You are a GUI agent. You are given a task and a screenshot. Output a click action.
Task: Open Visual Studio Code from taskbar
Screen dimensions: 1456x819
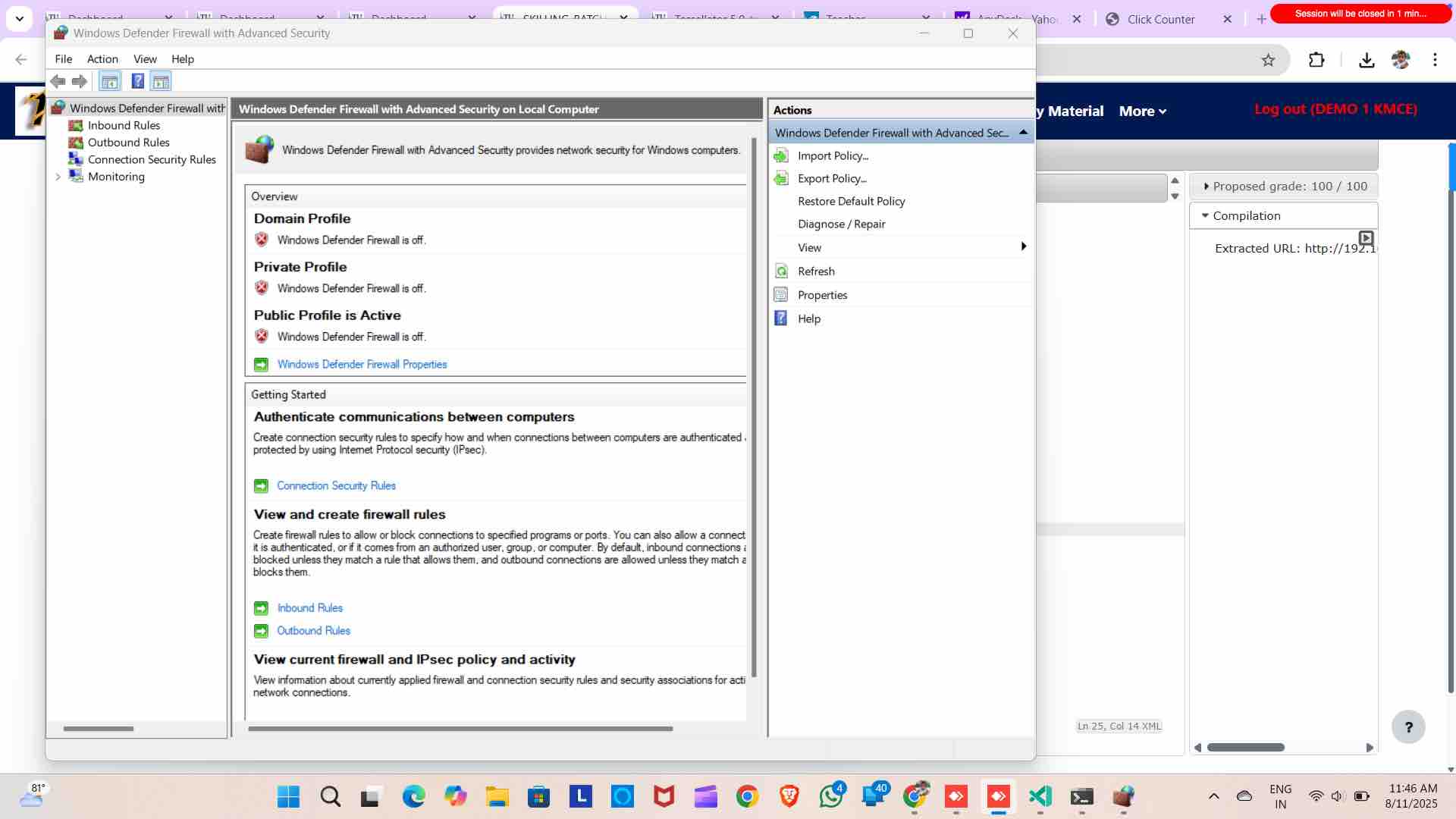coord(1040,796)
